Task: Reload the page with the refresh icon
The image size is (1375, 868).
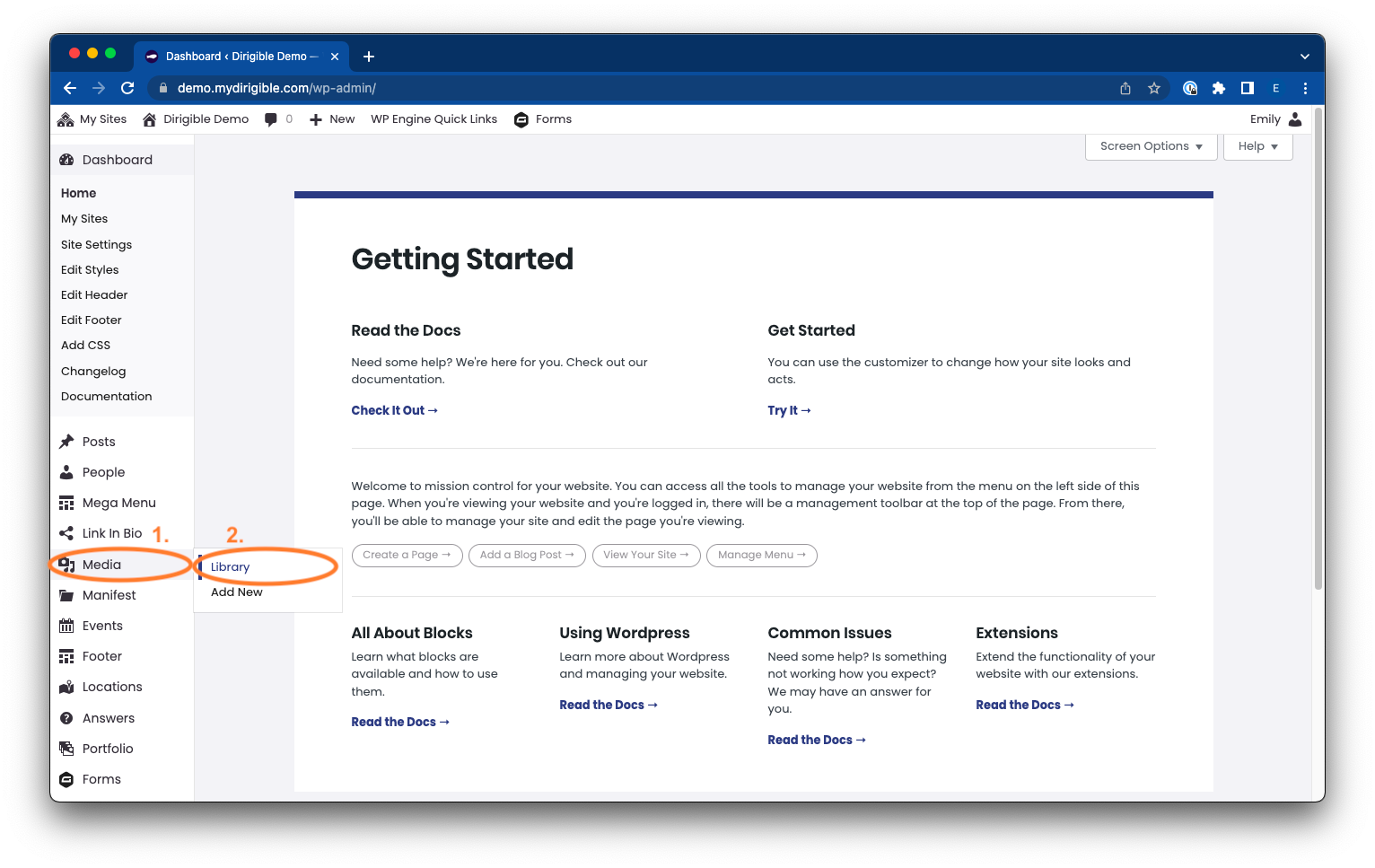Action: (x=127, y=88)
